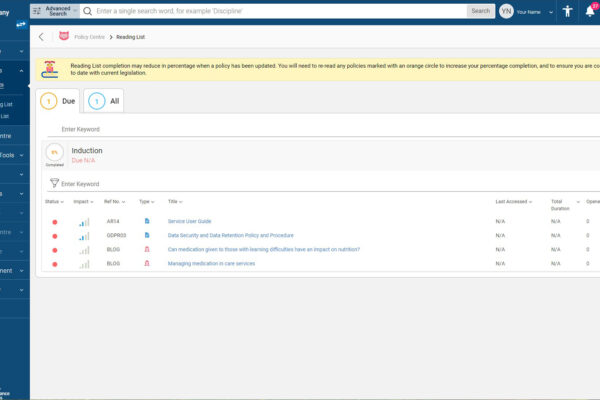The height and width of the screenshot is (400, 600).
Task: Click blog type icon for Managing medication row
Action: pos(147,263)
